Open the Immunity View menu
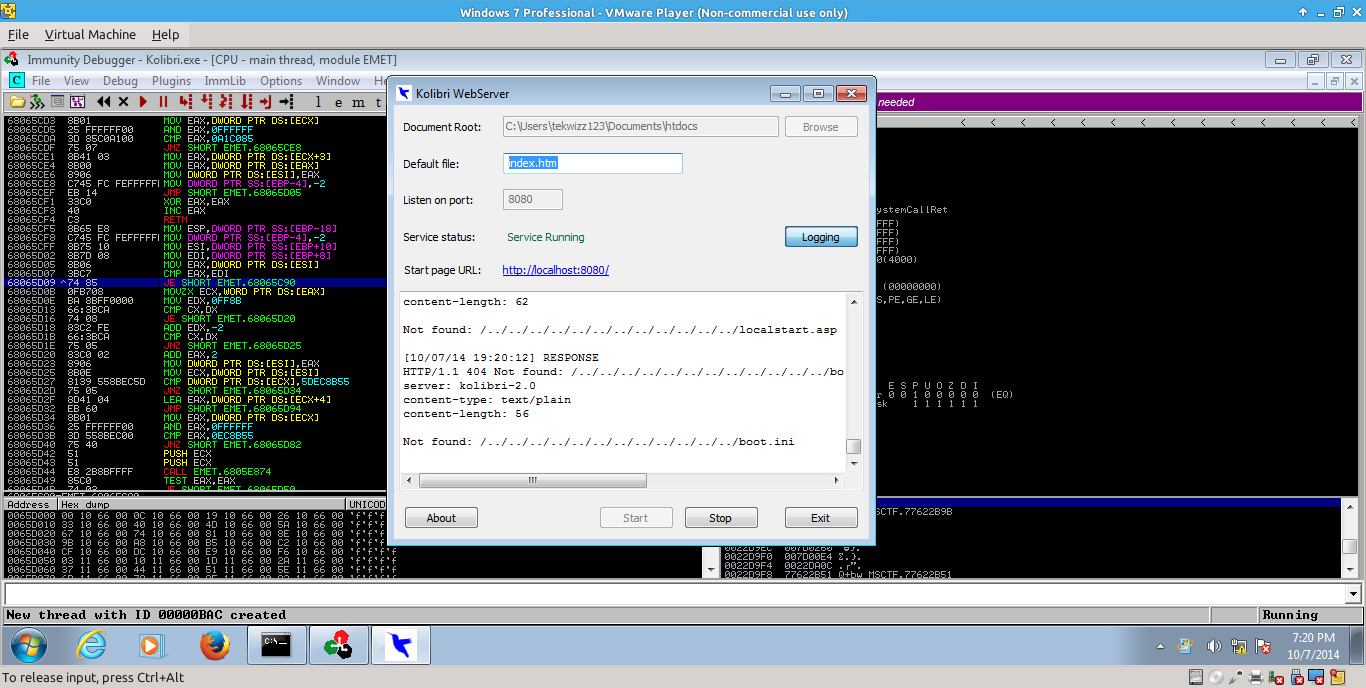 click(x=77, y=81)
